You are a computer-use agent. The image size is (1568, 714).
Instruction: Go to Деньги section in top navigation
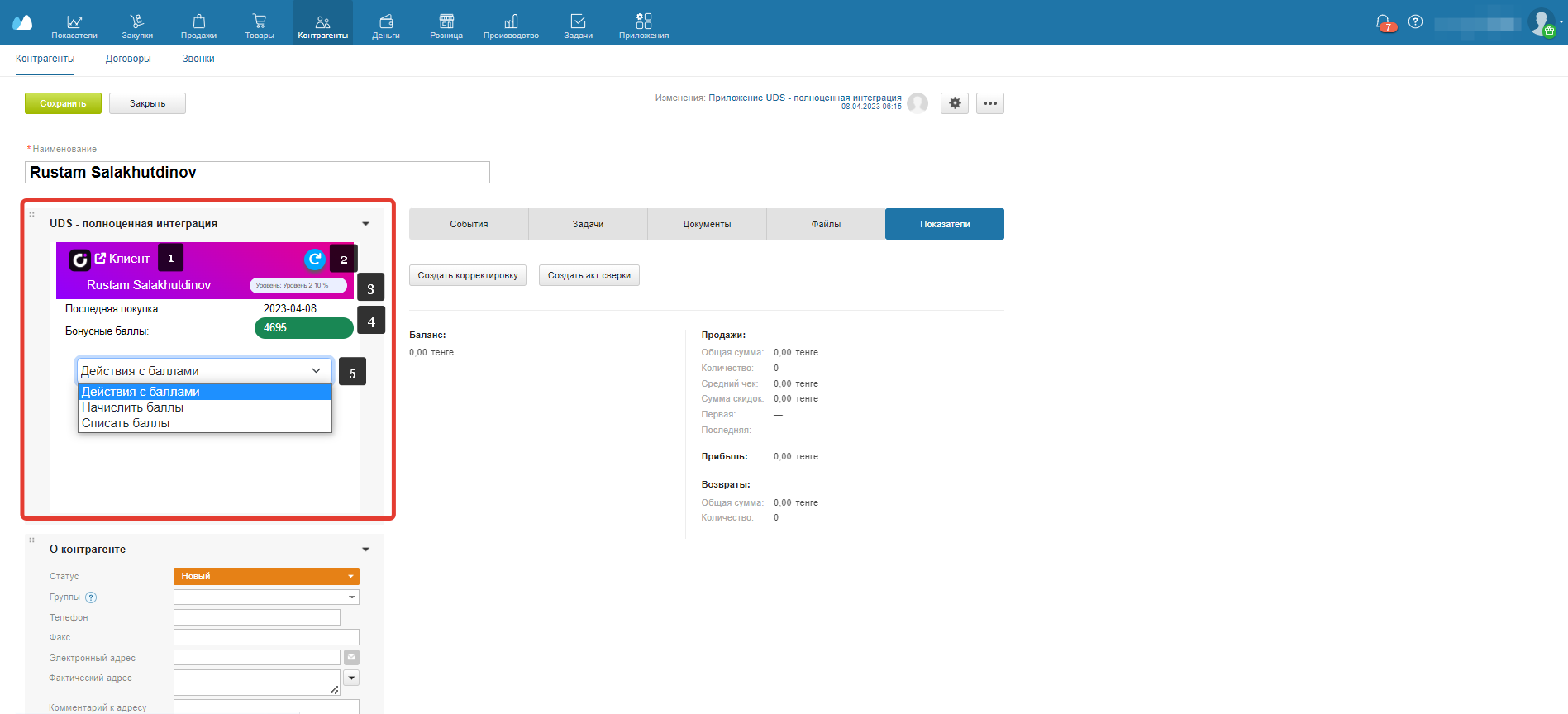[386, 25]
